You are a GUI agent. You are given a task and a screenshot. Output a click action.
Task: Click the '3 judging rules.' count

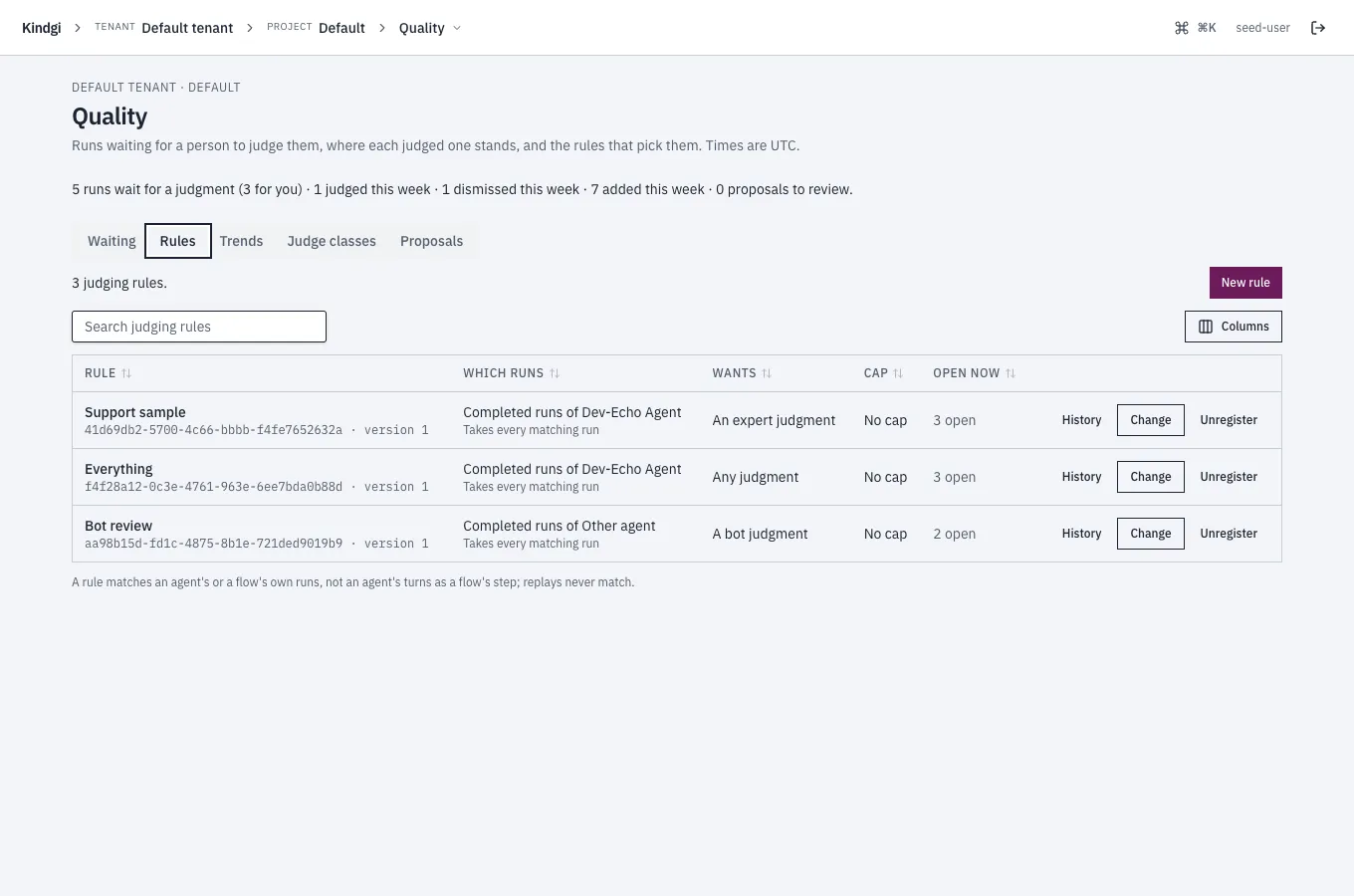(x=119, y=283)
